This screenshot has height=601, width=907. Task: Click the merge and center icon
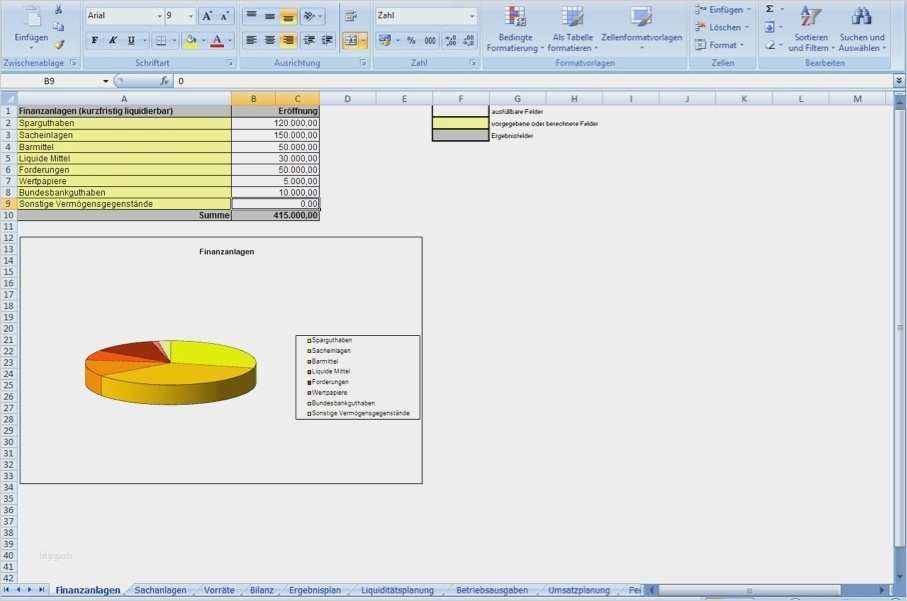point(351,40)
